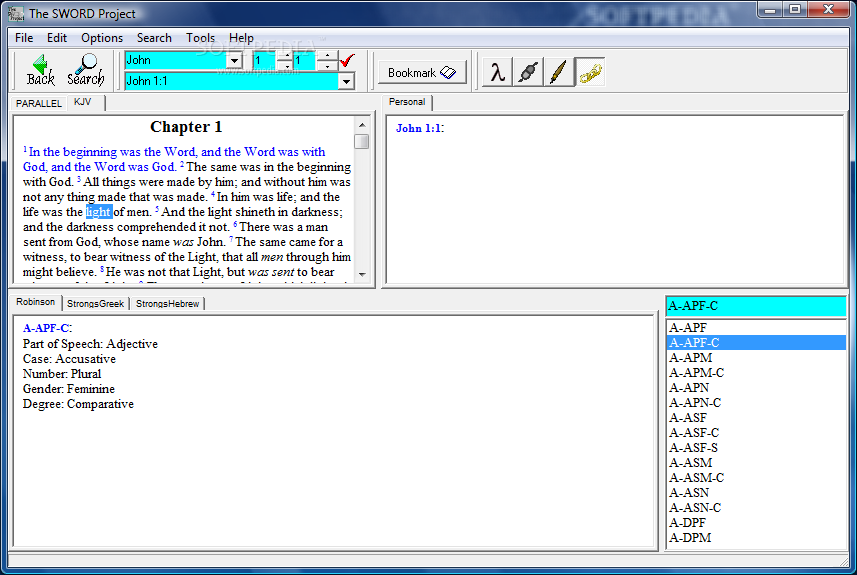The height and width of the screenshot is (575, 857).
Task: Minimize The SWORD Project window
Action: [x=771, y=9]
